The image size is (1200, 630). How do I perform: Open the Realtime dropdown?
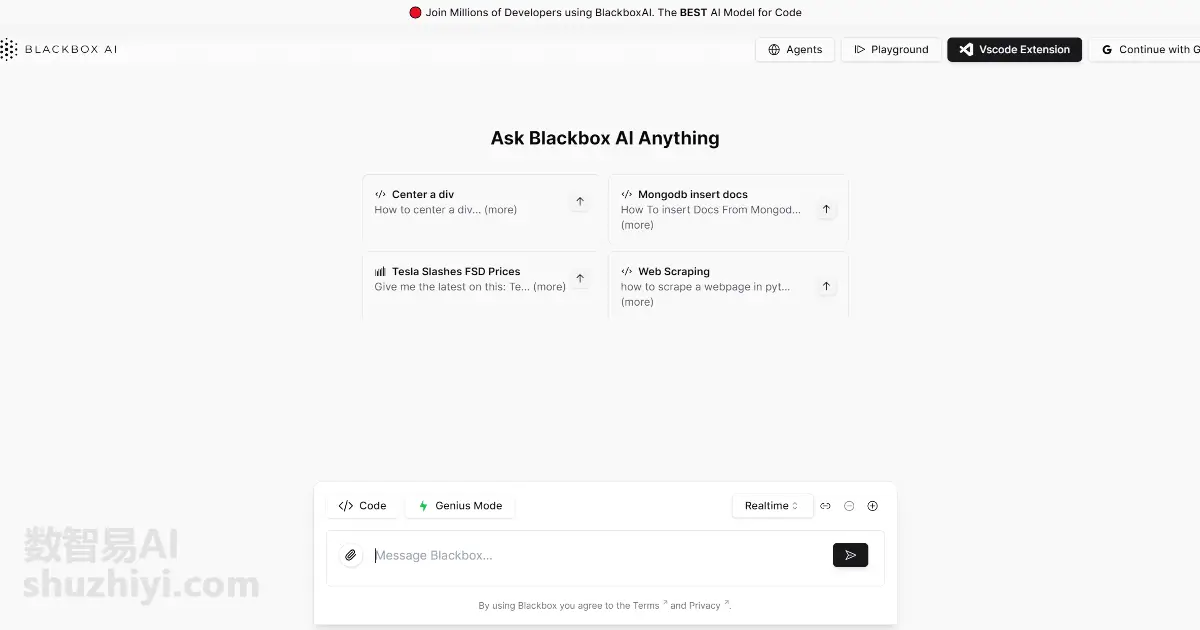772,506
